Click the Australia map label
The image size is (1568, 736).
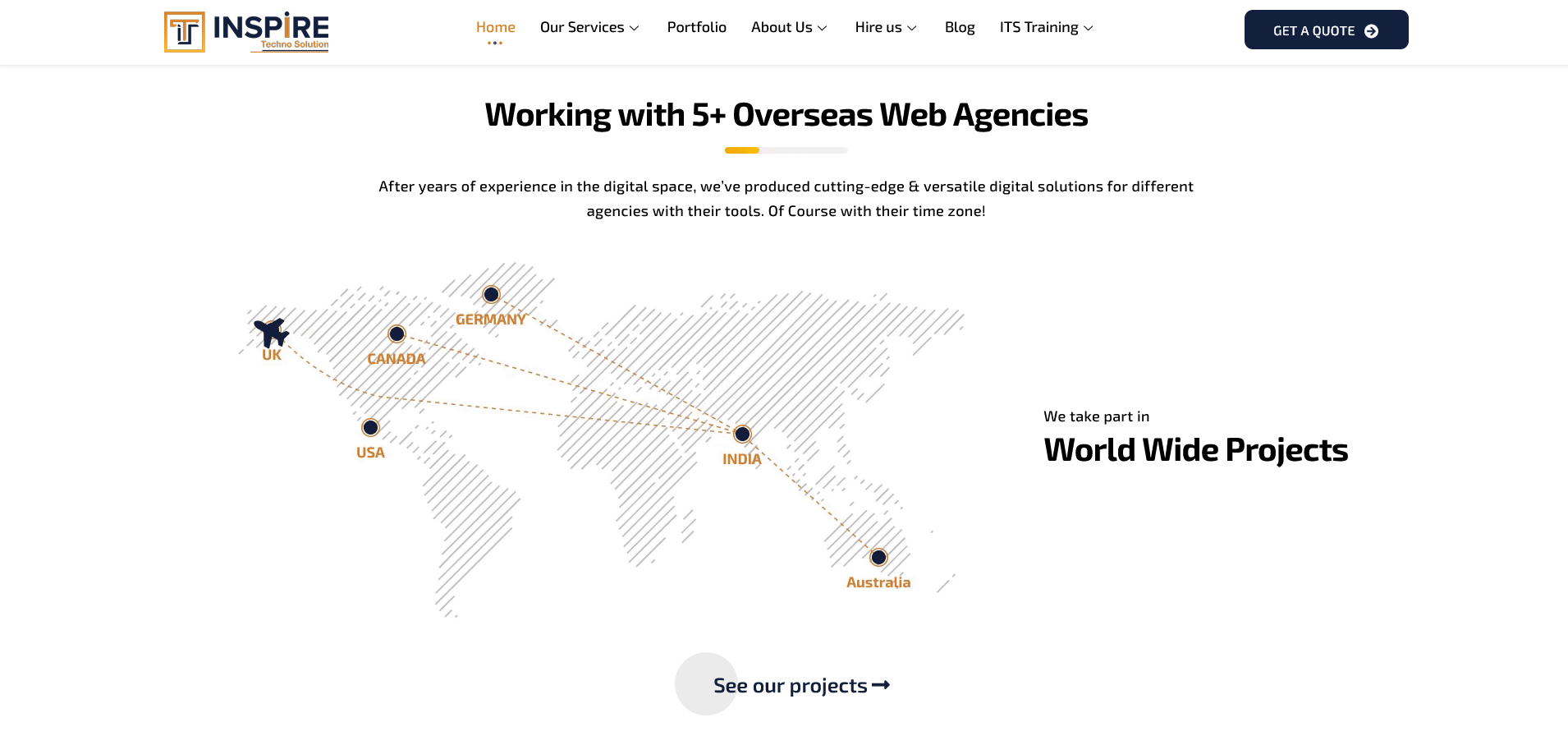click(x=878, y=582)
